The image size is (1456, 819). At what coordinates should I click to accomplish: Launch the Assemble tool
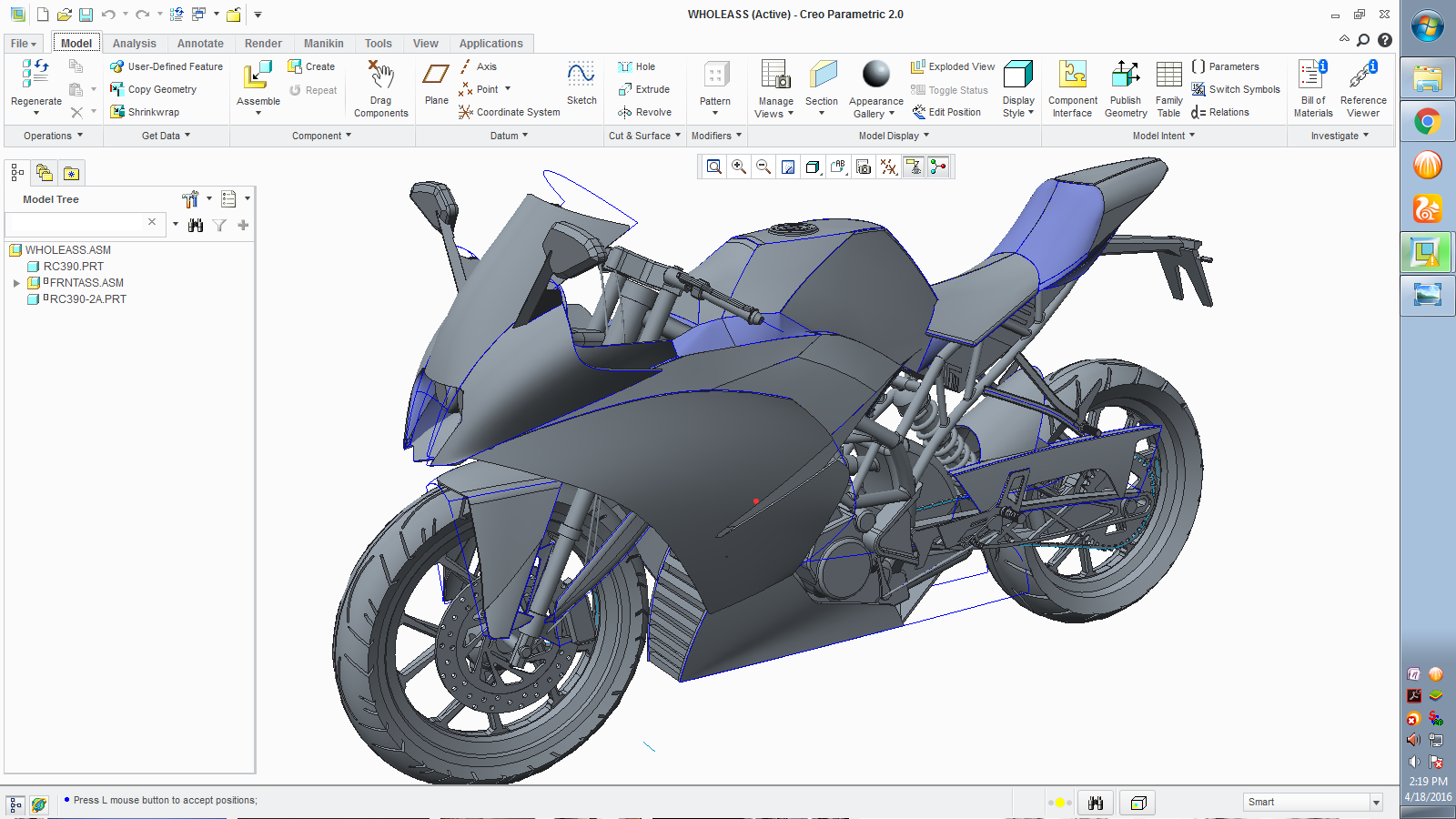pyautogui.click(x=258, y=76)
